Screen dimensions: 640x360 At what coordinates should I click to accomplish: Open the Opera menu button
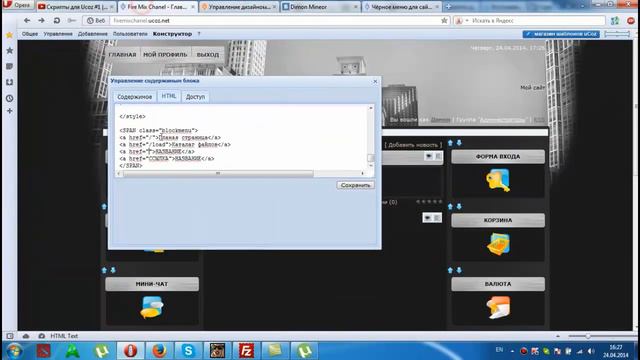click(x=18, y=5)
